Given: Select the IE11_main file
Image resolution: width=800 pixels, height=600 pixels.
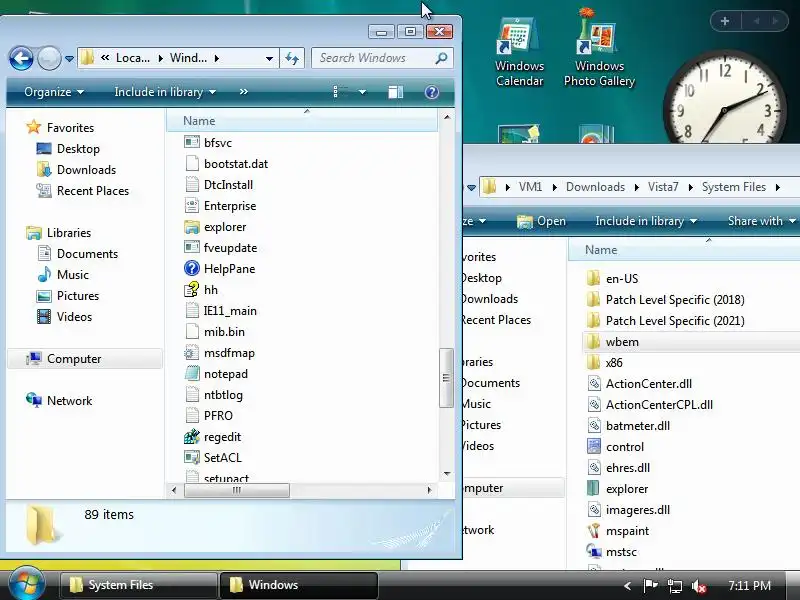Looking at the screenshot, I should click(230, 311).
